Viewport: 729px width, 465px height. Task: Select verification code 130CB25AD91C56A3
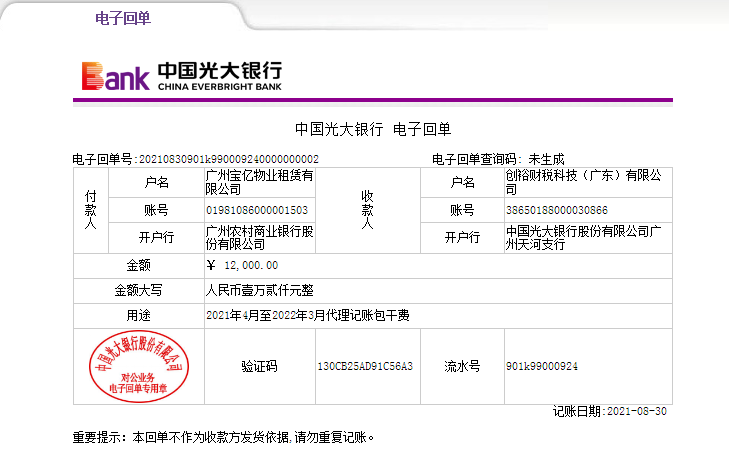pyautogui.click(x=365, y=366)
